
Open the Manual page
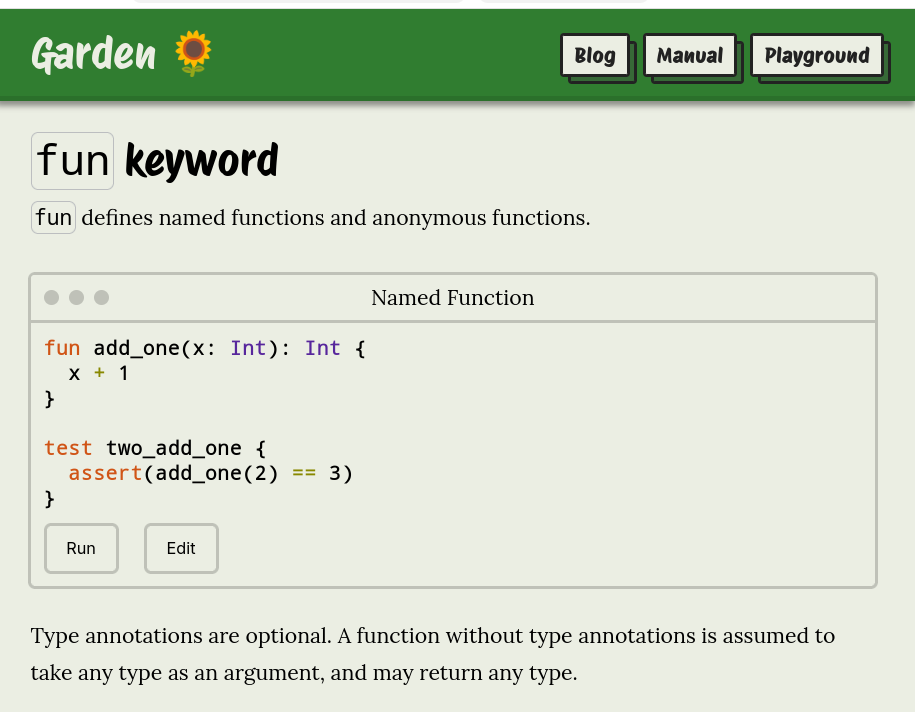point(690,55)
